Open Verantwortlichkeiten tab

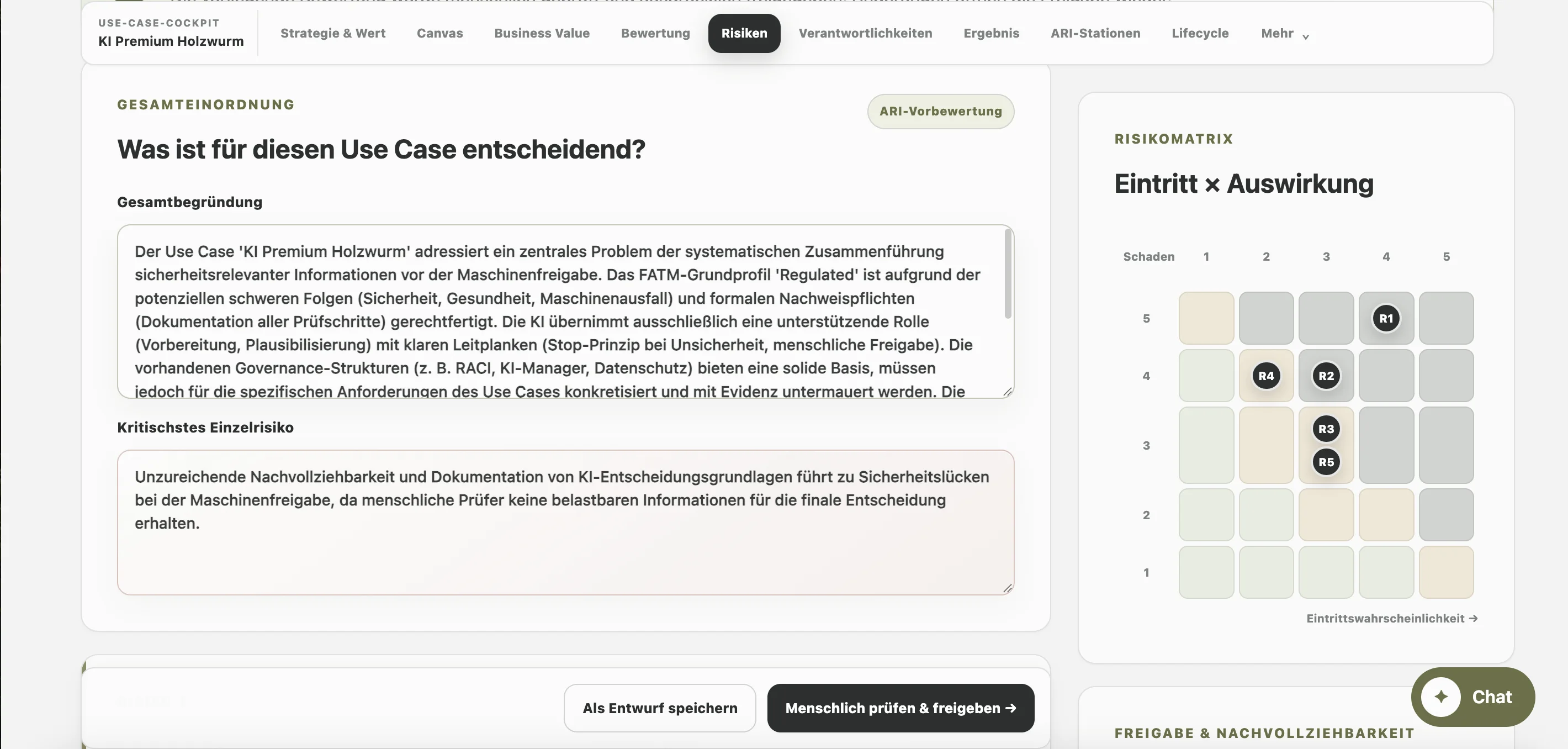click(x=865, y=34)
